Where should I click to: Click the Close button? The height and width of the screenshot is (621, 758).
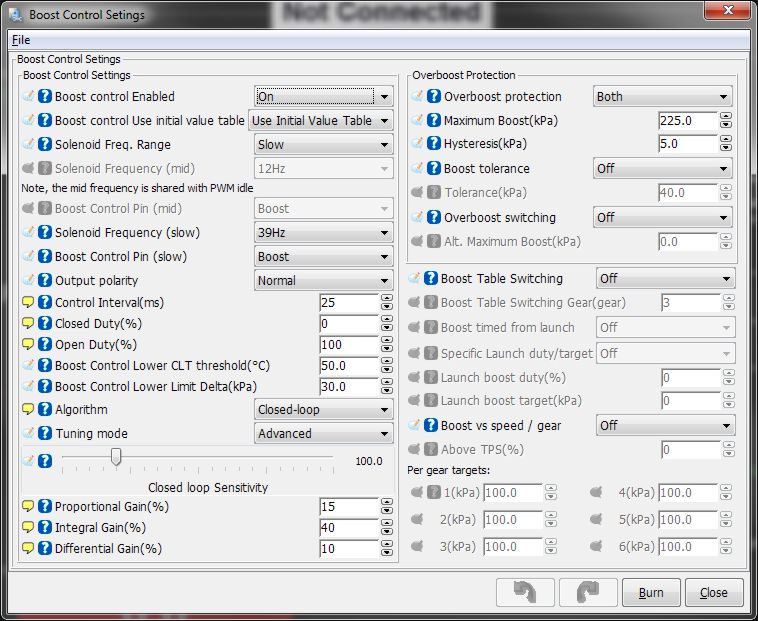pos(713,592)
